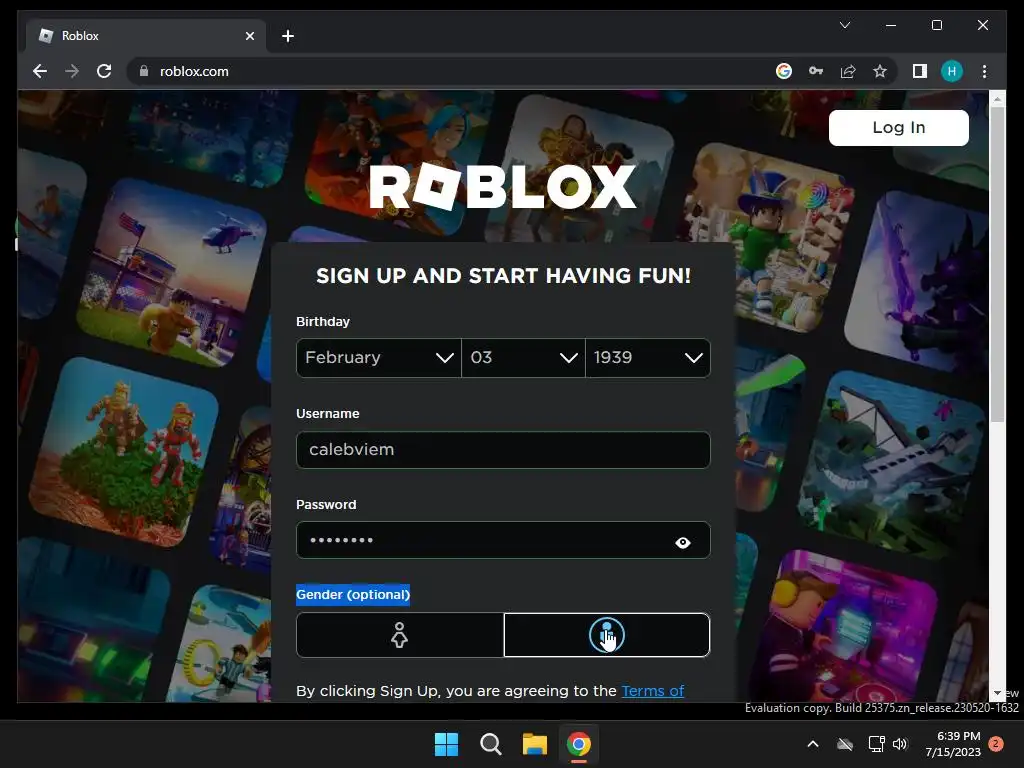Reload the Roblox page
The height and width of the screenshot is (768, 1024).
pyautogui.click(x=104, y=71)
